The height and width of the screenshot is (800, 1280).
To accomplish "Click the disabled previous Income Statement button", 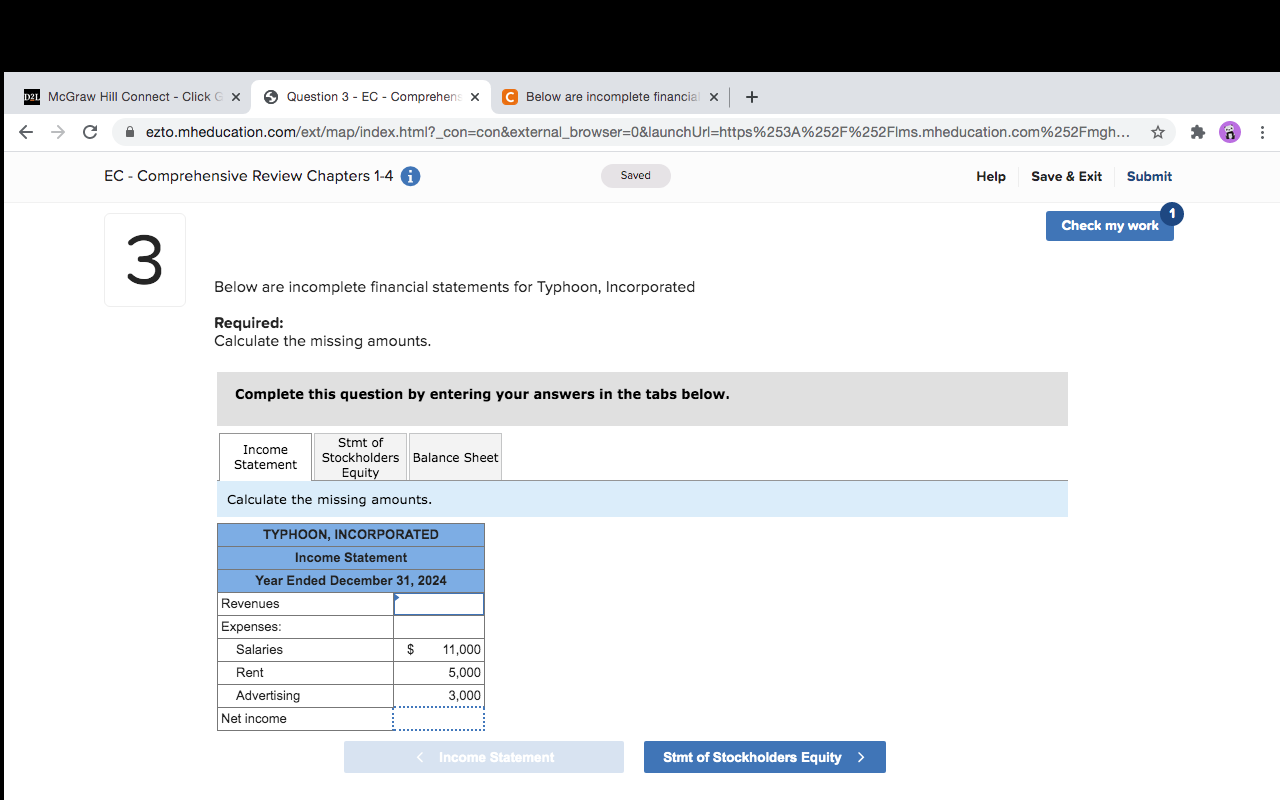I will (484, 757).
